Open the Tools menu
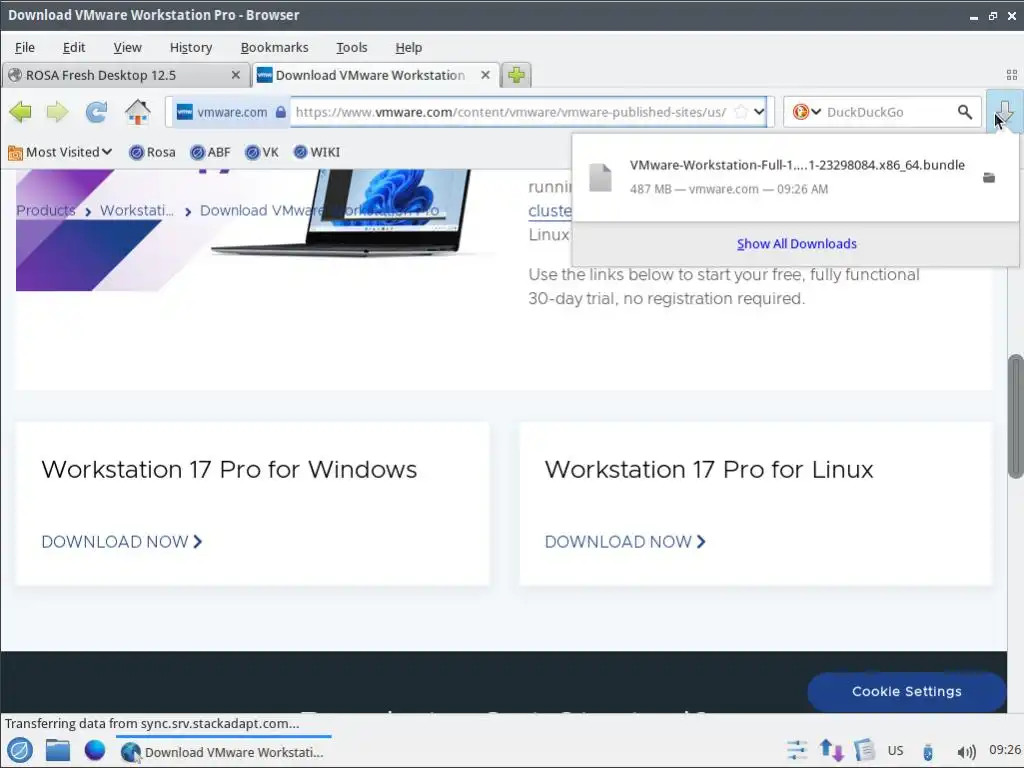1024x768 pixels. (351, 47)
